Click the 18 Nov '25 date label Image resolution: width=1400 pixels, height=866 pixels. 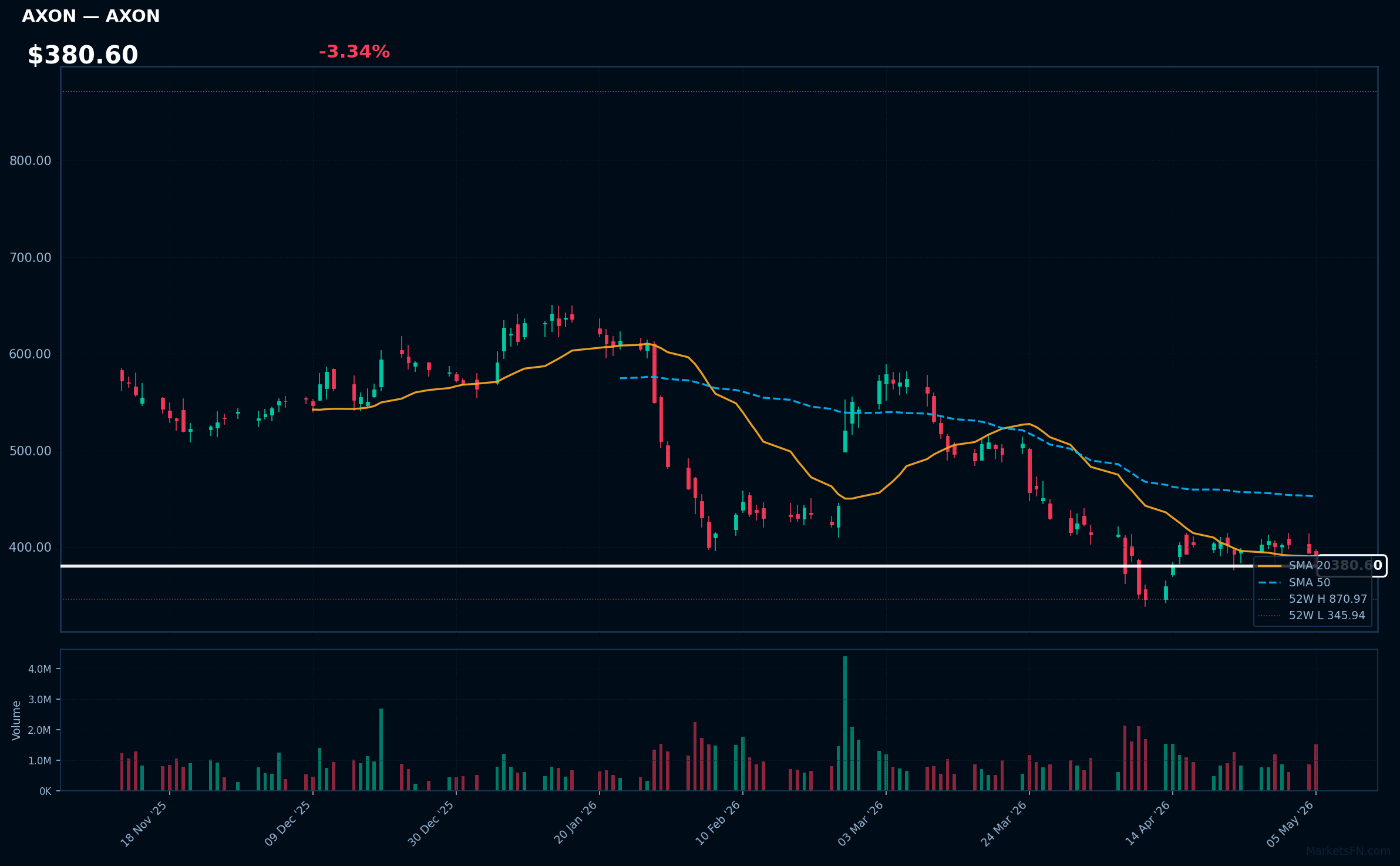144,824
